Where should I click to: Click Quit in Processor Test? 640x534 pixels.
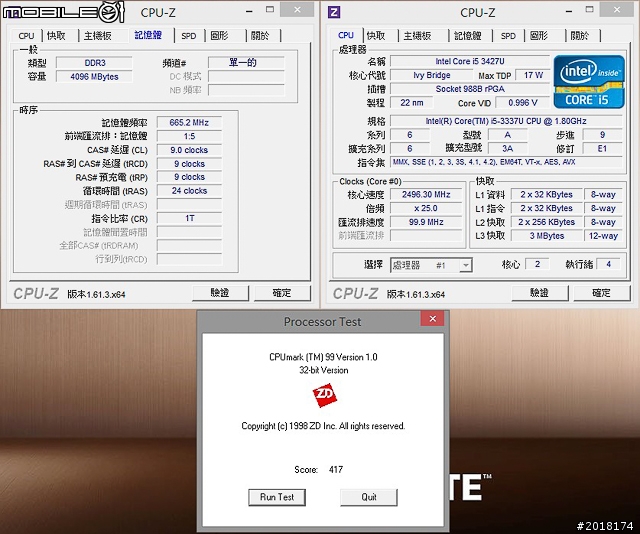[x=369, y=497]
